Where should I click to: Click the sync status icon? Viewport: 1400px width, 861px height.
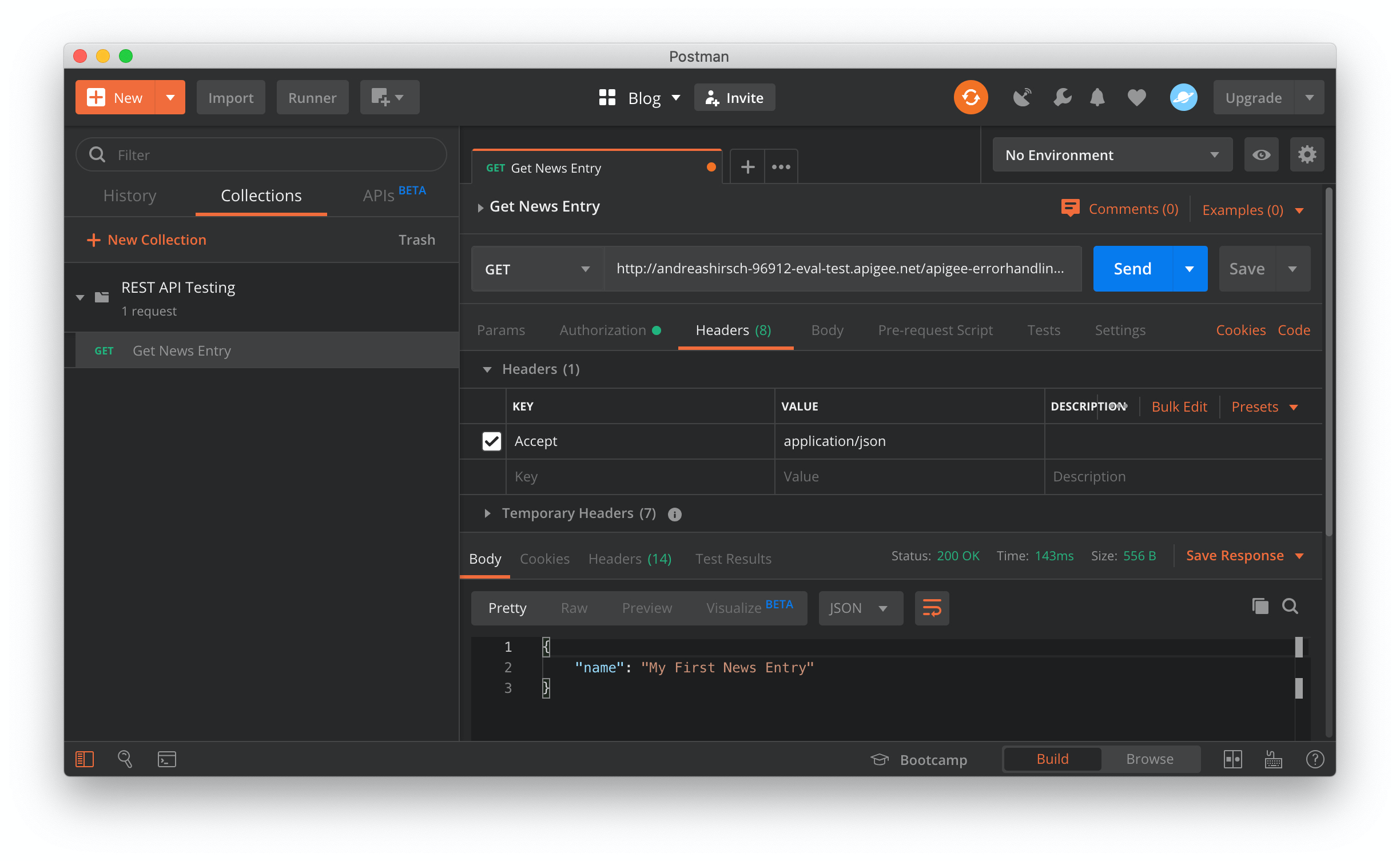pos(971,98)
